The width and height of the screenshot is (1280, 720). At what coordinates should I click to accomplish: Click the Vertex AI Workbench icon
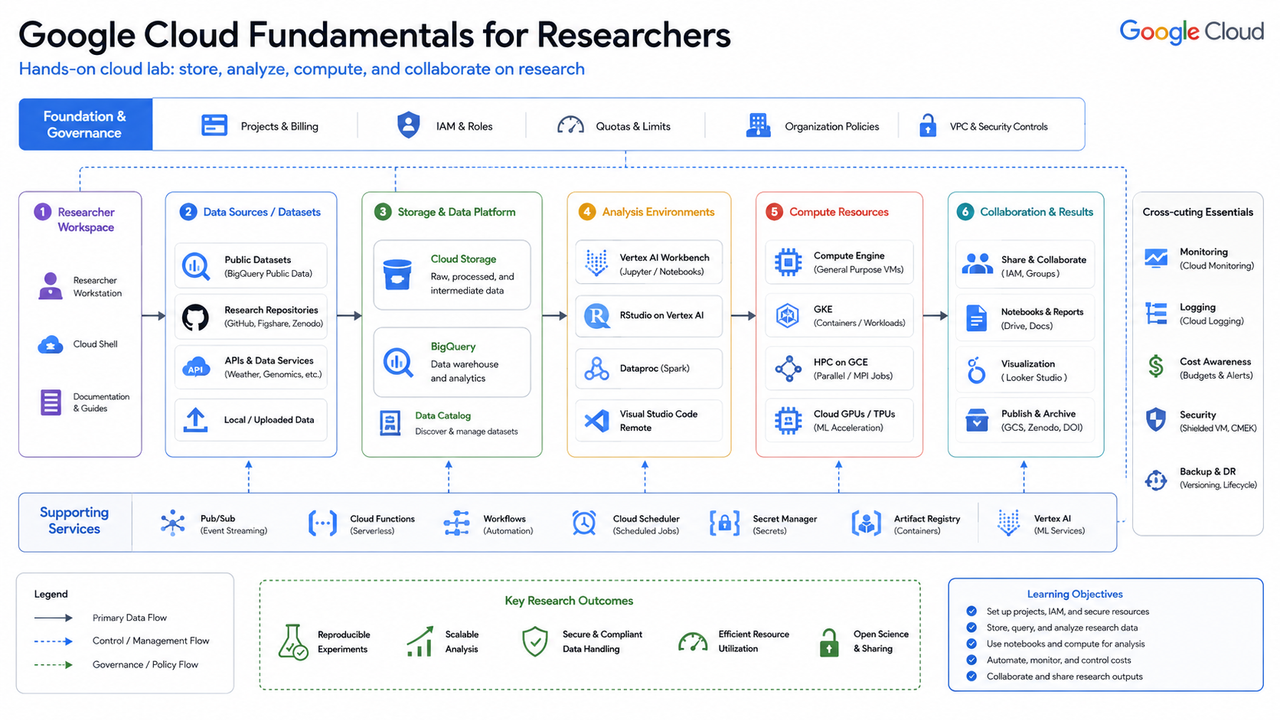point(597,264)
